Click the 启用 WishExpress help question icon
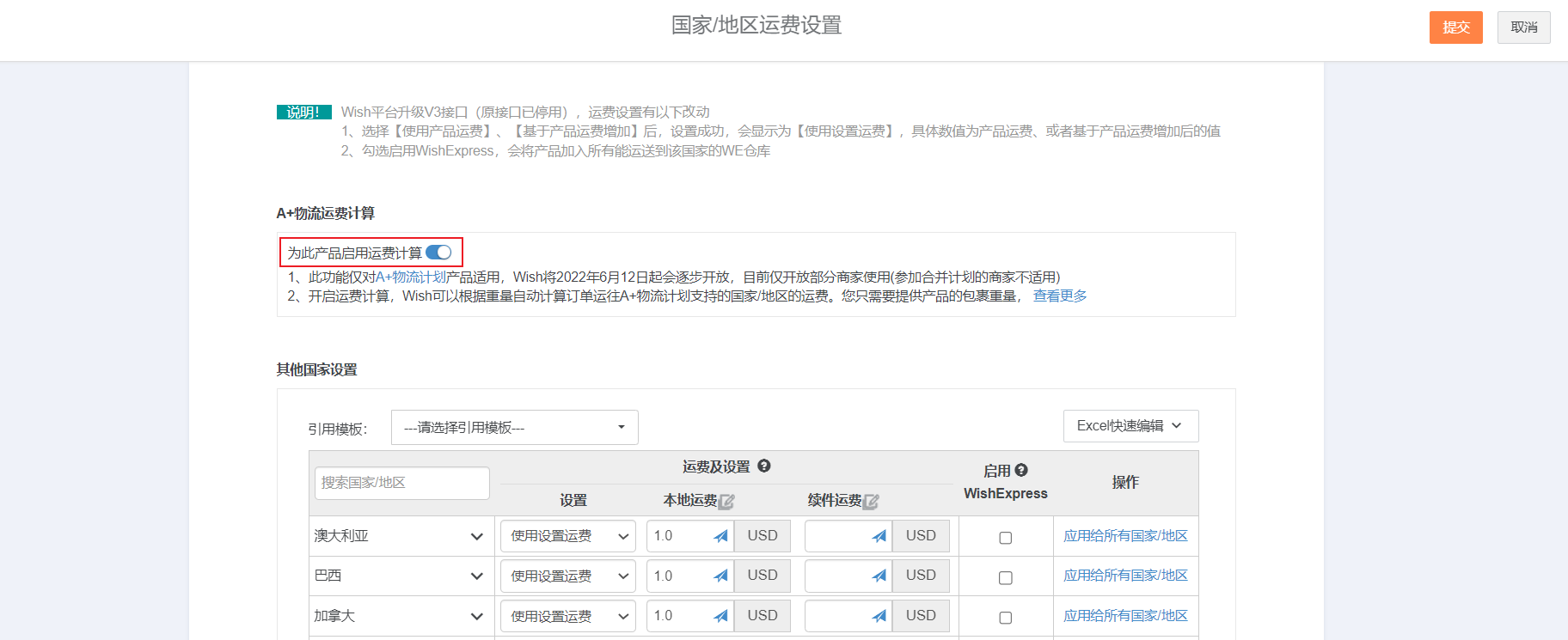The image size is (1568, 640). pyautogui.click(x=1021, y=470)
